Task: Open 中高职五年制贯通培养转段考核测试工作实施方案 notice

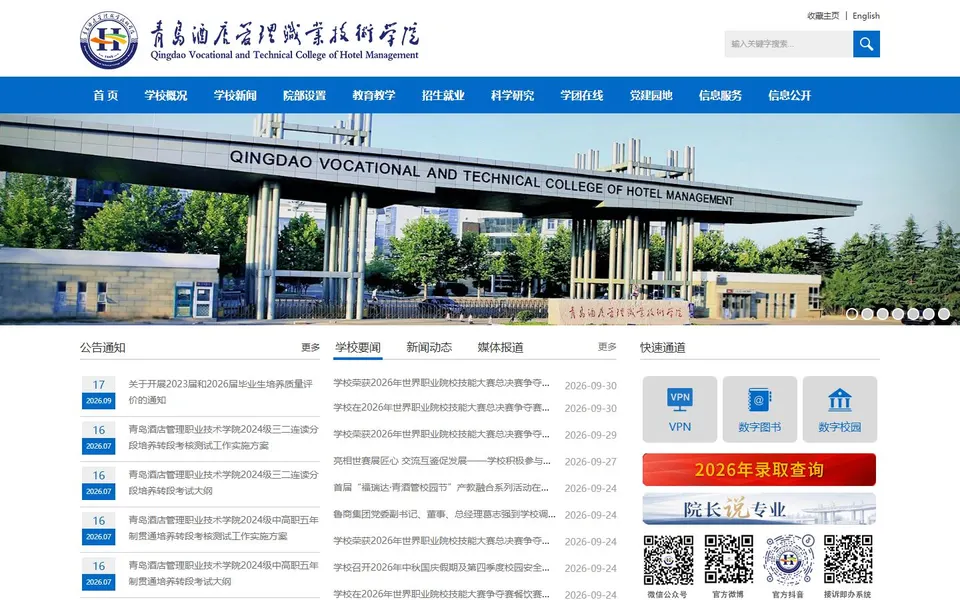Action: 223,528
